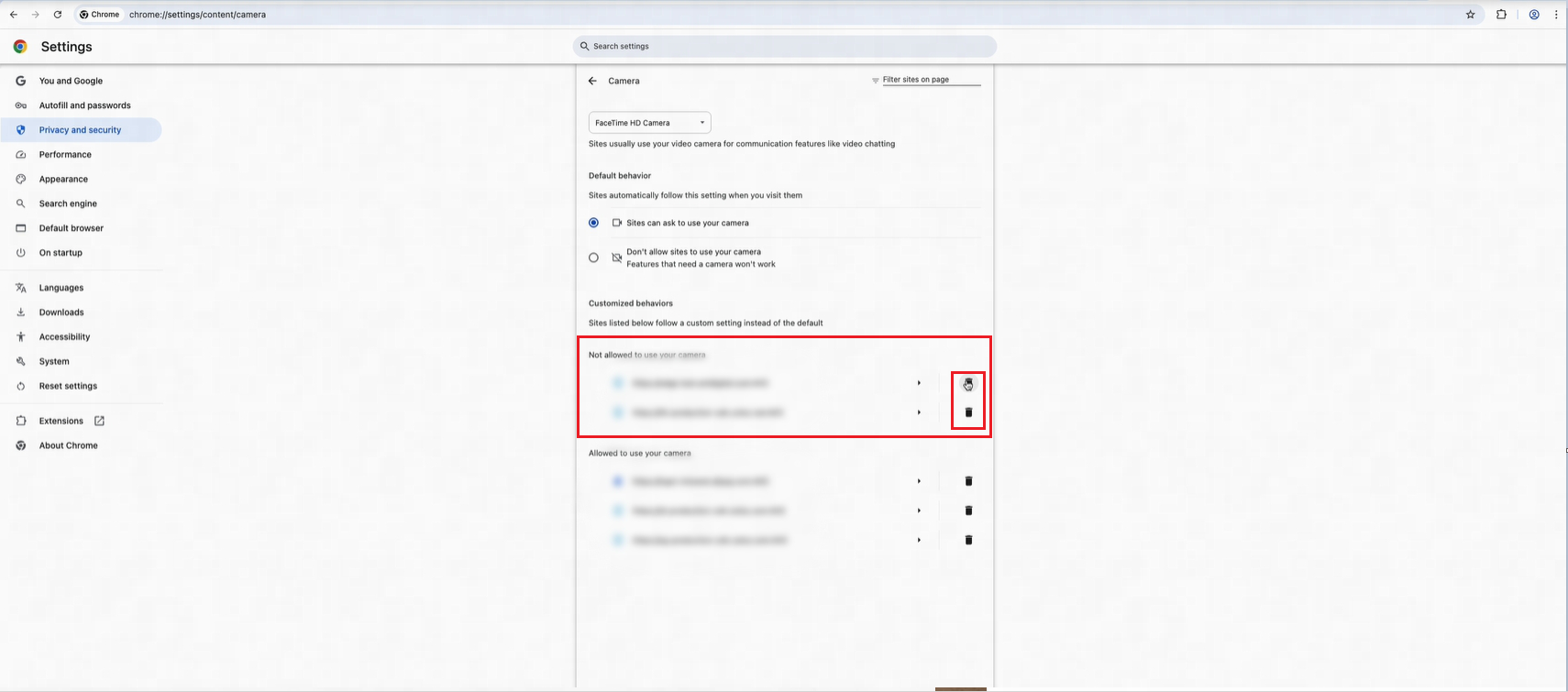The height and width of the screenshot is (692, 1568).
Task: Click the Filter sites on page field
Action: pos(931,80)
